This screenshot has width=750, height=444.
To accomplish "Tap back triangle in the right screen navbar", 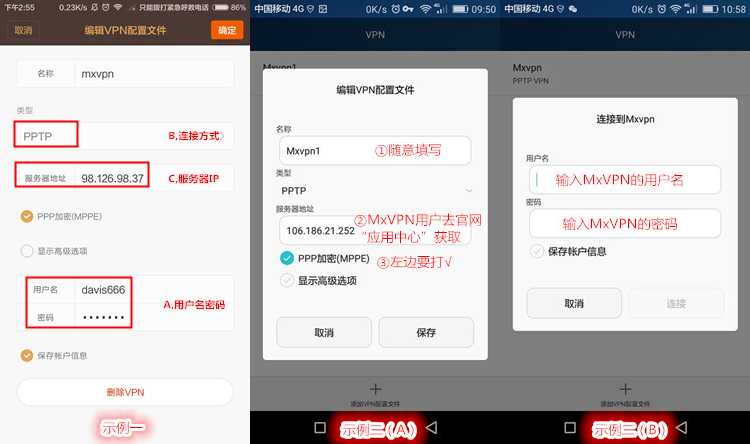I will pos(682,428).
